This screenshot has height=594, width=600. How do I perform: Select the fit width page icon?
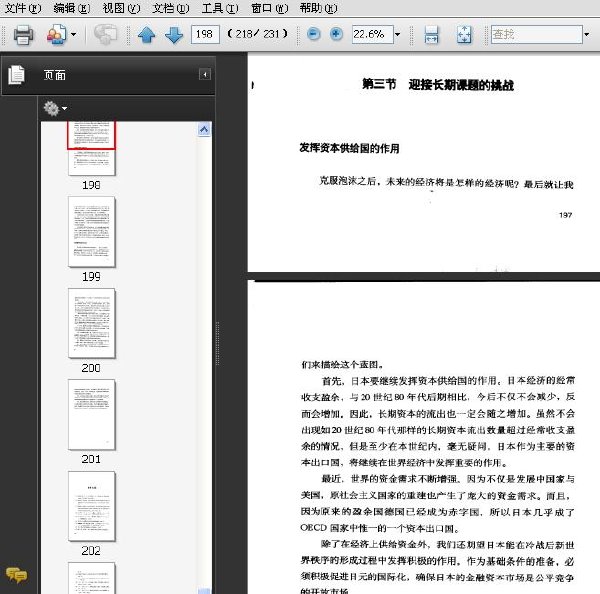point(431,35)
